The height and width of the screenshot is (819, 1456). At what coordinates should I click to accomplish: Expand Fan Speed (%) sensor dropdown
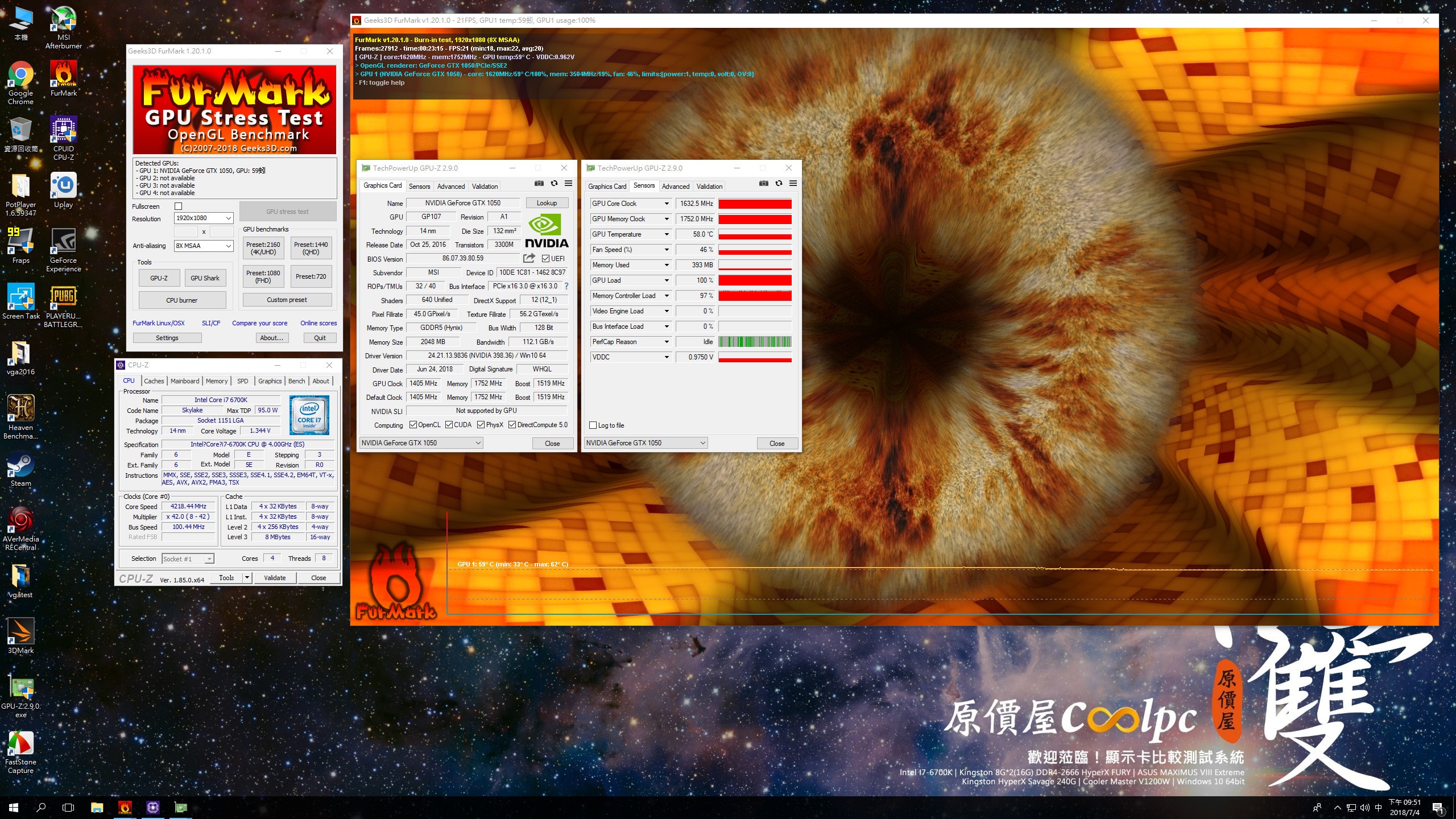click(667, 250)
